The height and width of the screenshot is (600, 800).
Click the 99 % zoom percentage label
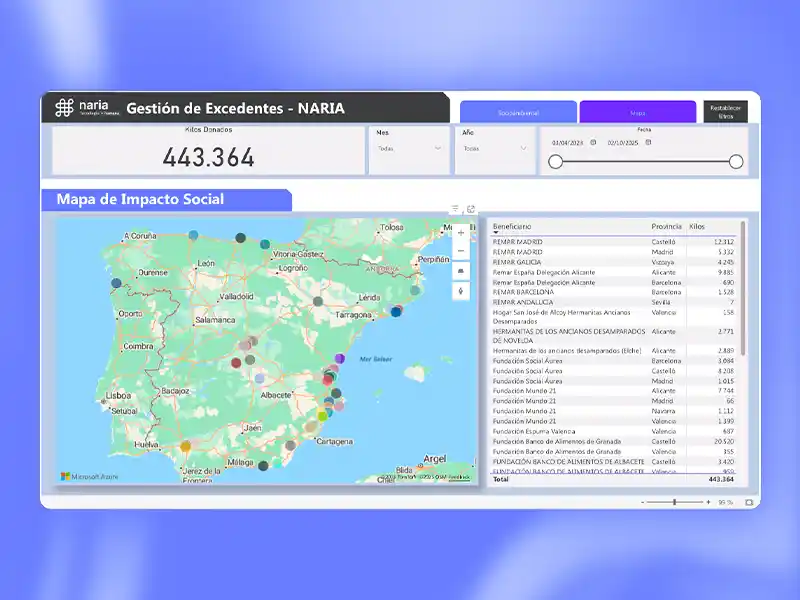click(726, 503)
